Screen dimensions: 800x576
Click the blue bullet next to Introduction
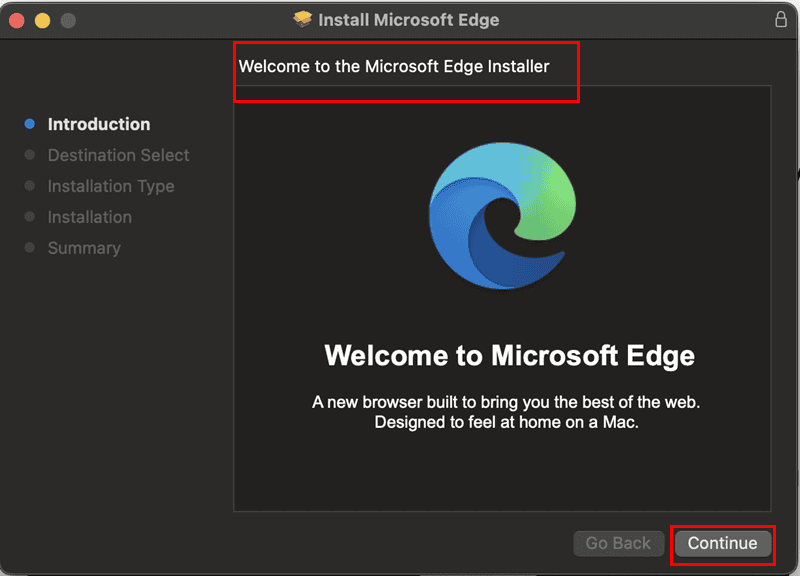click(30, 125)
